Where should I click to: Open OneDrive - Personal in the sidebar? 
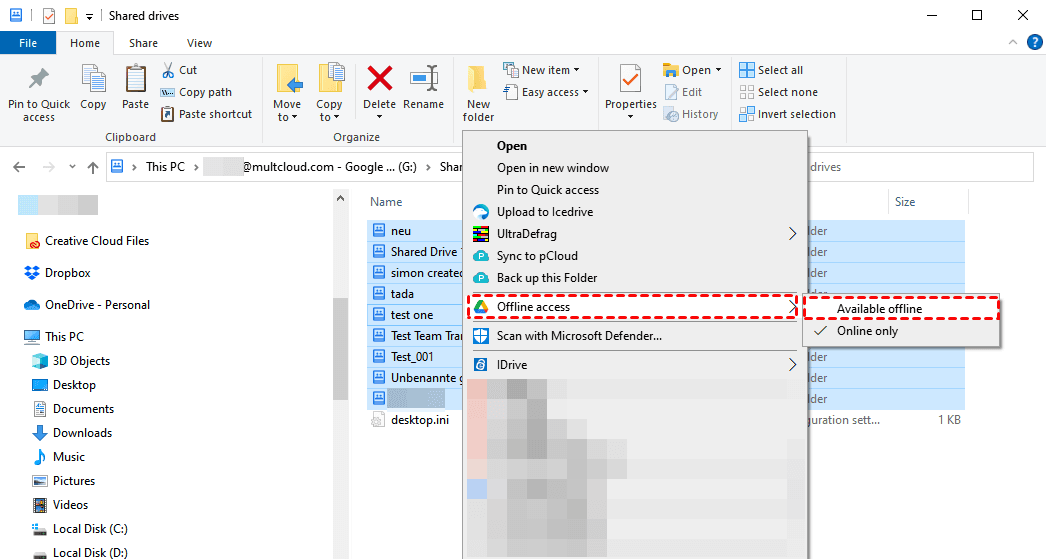[87, 305]
